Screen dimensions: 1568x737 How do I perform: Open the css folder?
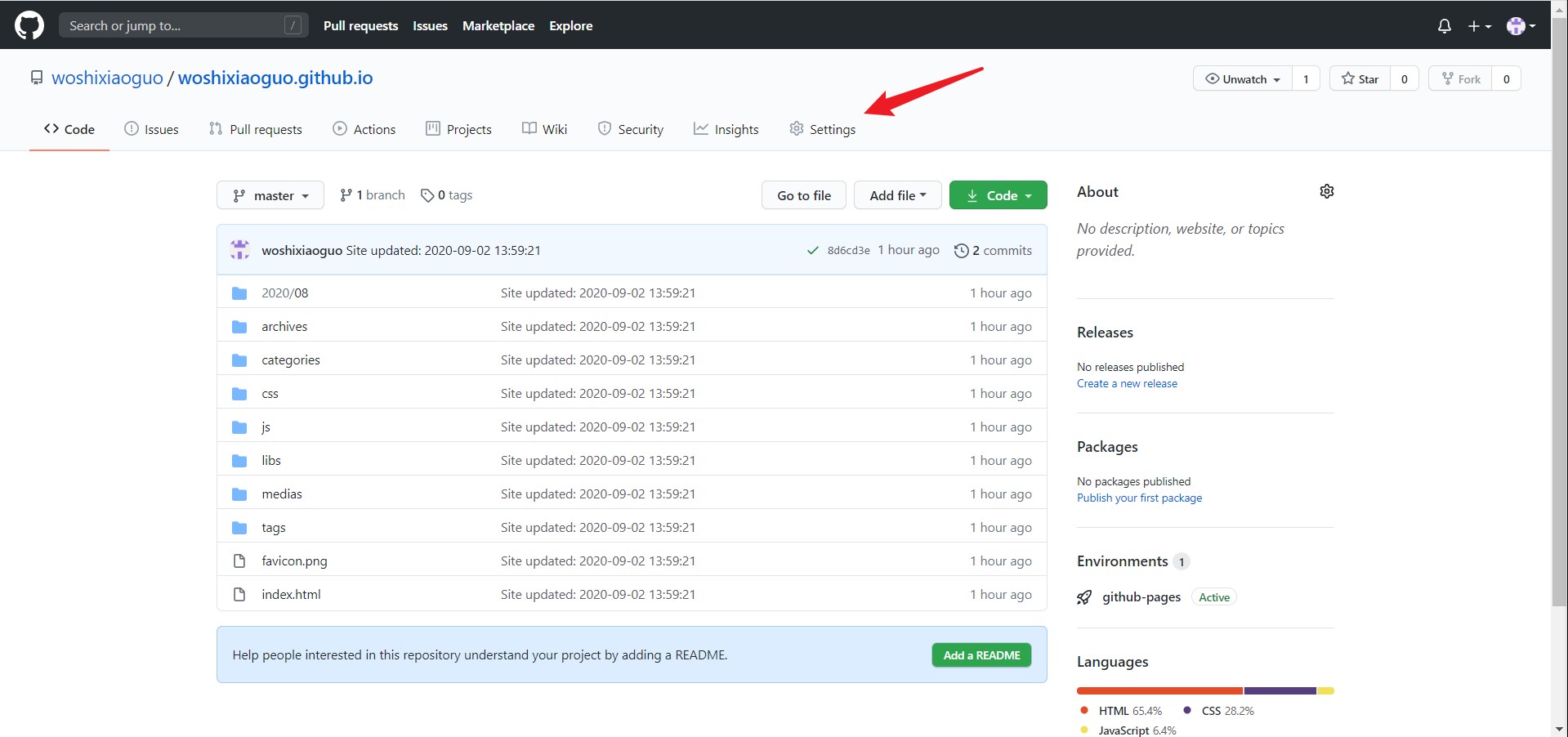tap(270, 393)
